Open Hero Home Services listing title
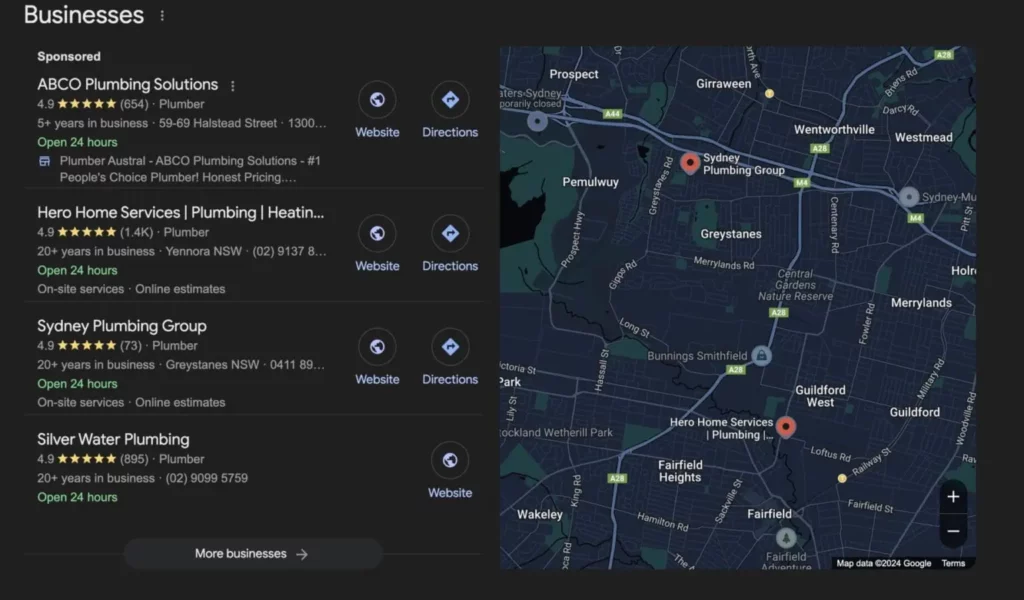The image size is (1024, 600). (x=180, y=213)
